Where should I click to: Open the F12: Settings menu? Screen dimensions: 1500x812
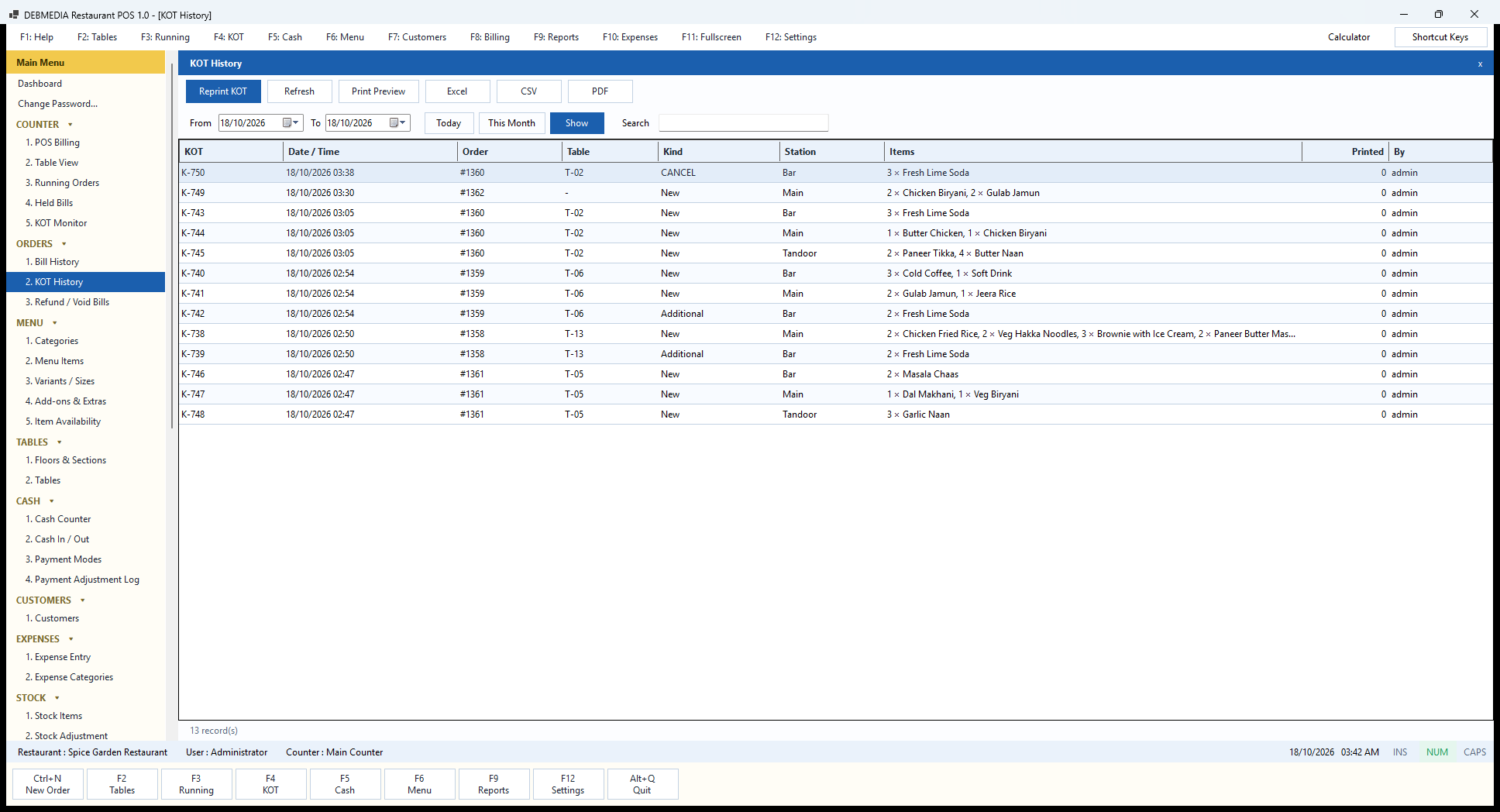(791, 37)
